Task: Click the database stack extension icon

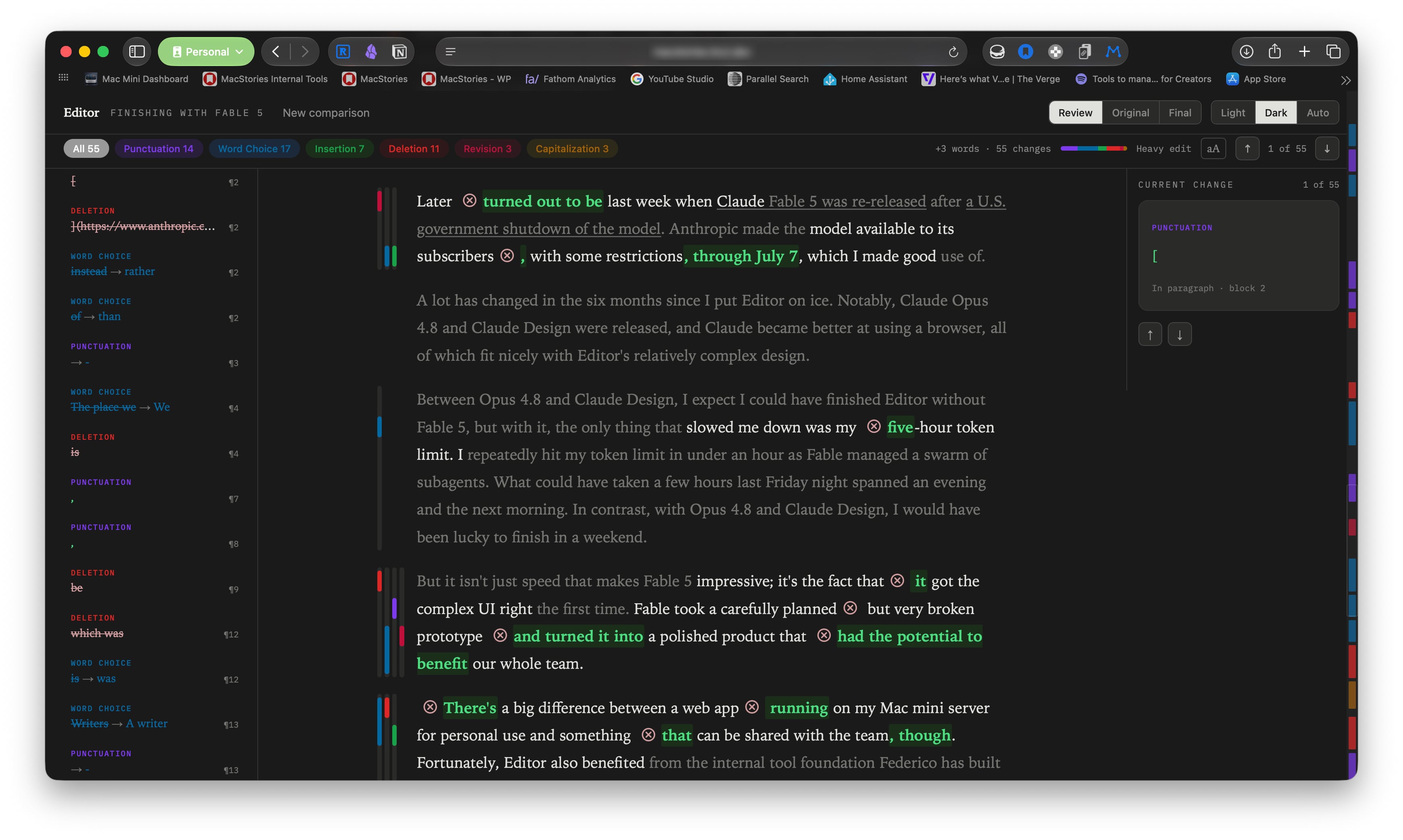Action: coord(997,52)
